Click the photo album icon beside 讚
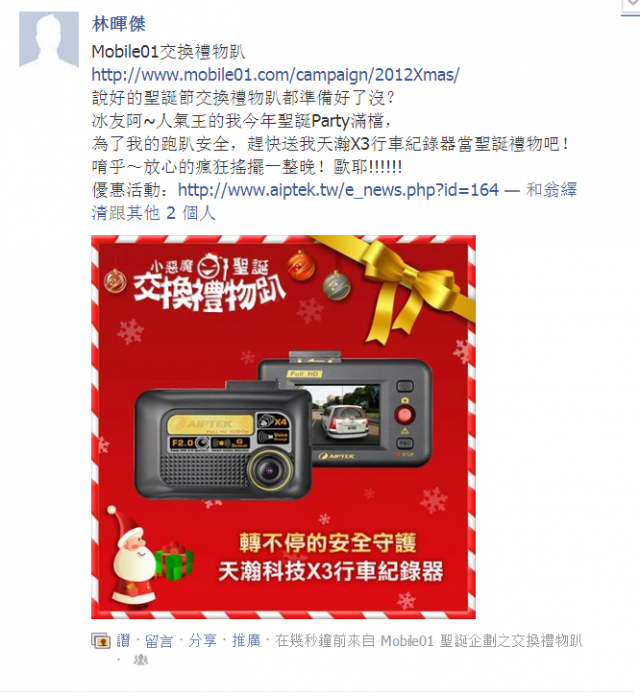 pyautogui.click(x=101, y=641)
